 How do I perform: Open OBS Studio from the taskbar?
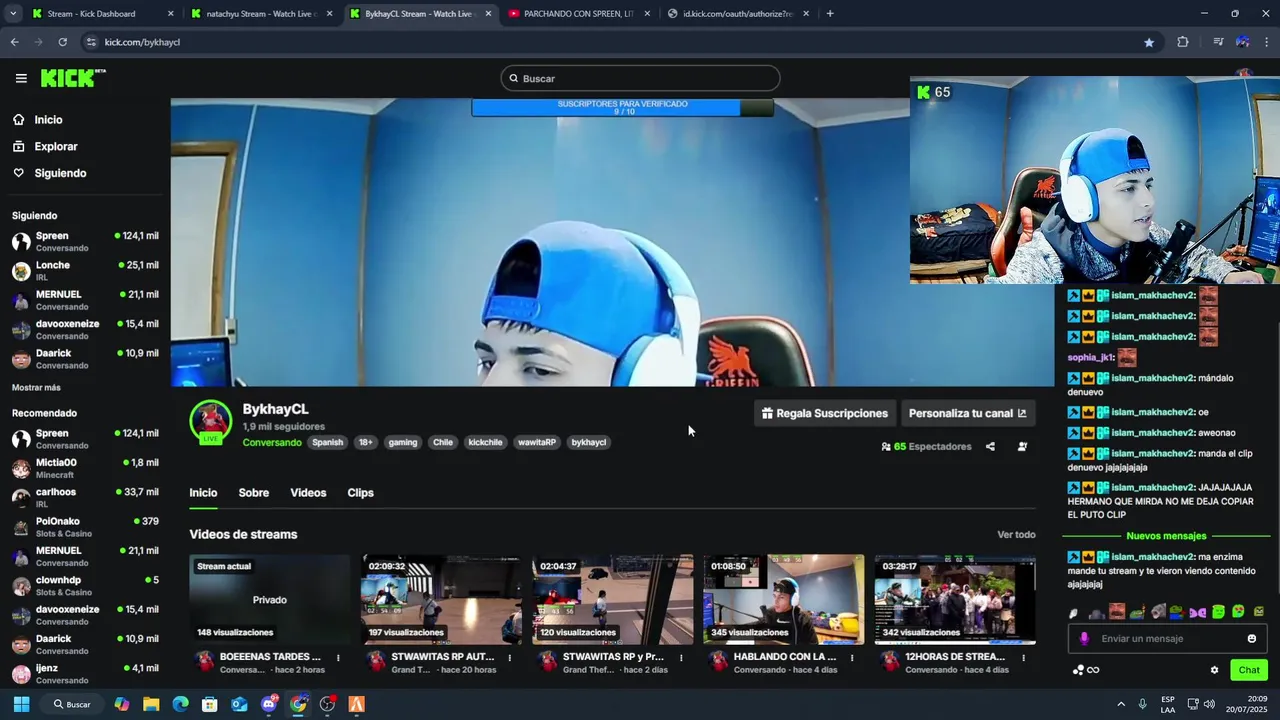tap(327, 704)
